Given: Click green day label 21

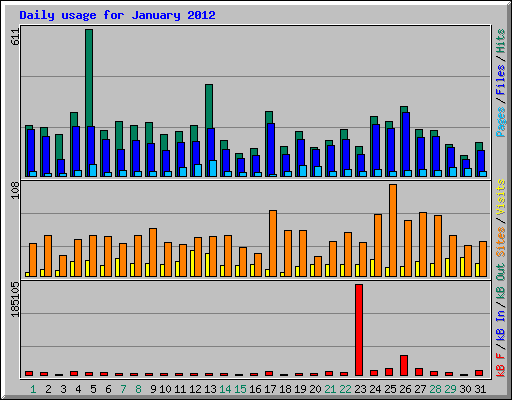Looking at the screenshot, I should pyautogui.click(x=330, y=389).
